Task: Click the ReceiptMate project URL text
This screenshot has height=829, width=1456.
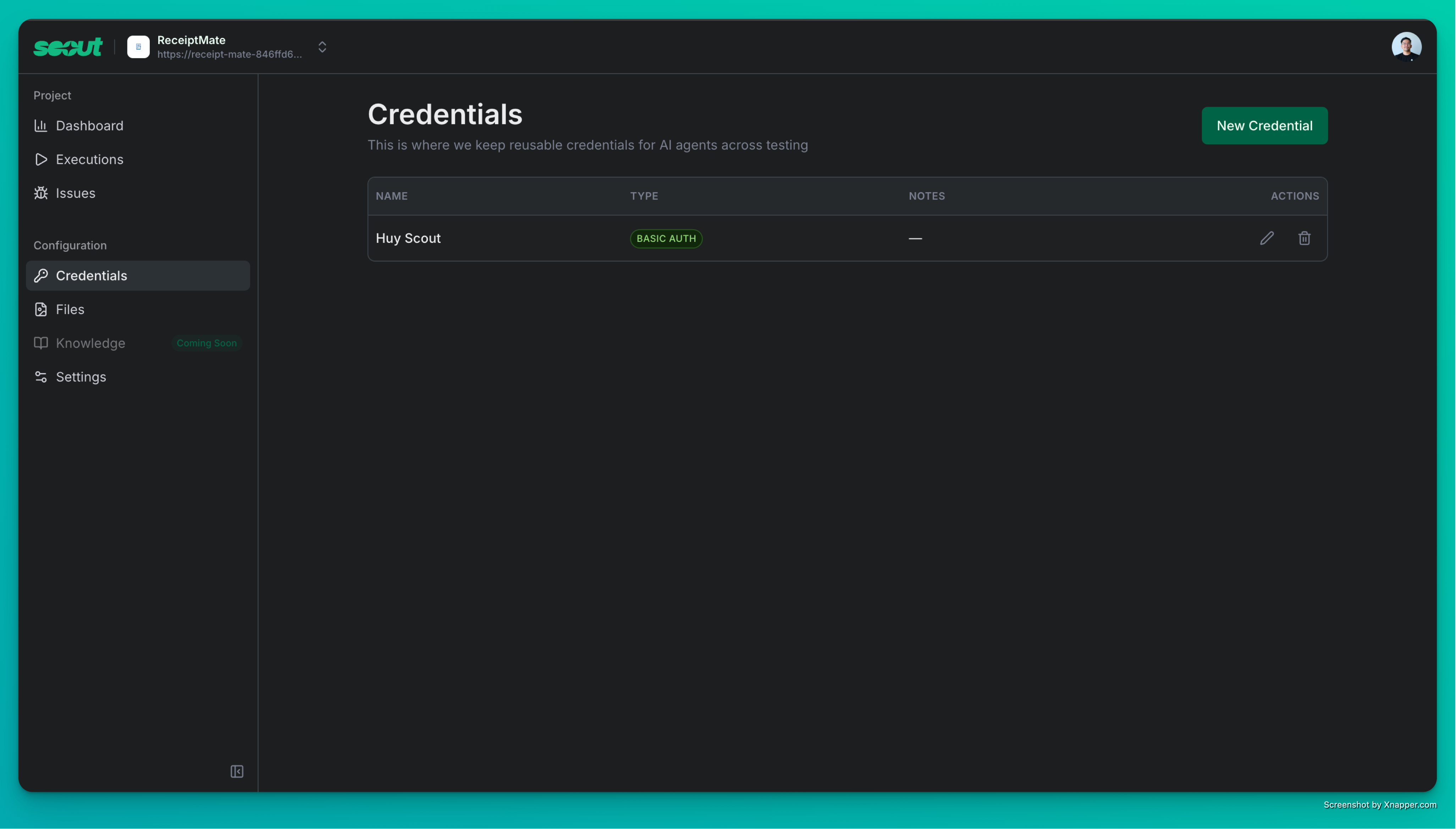Action: point(230,55)
